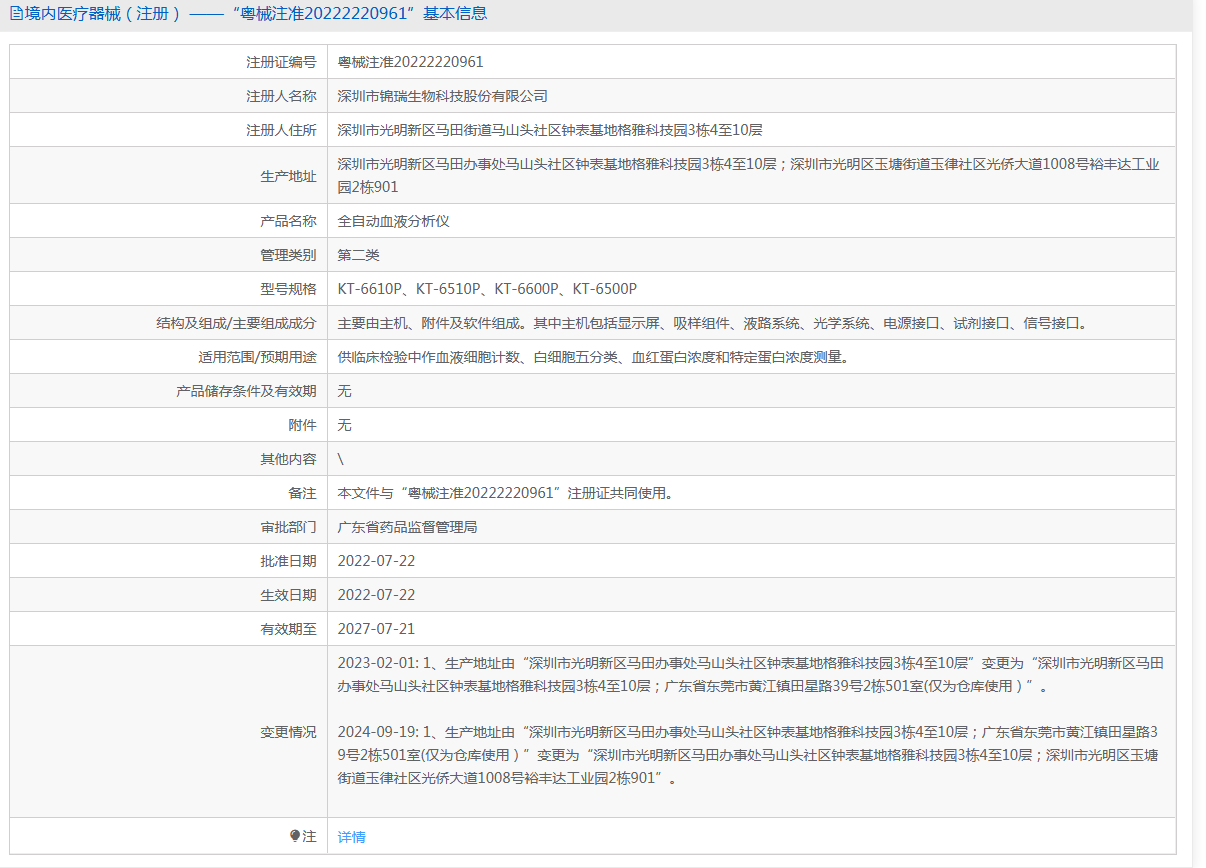Select expiry date 2027-07-21

tap(376, 629)
